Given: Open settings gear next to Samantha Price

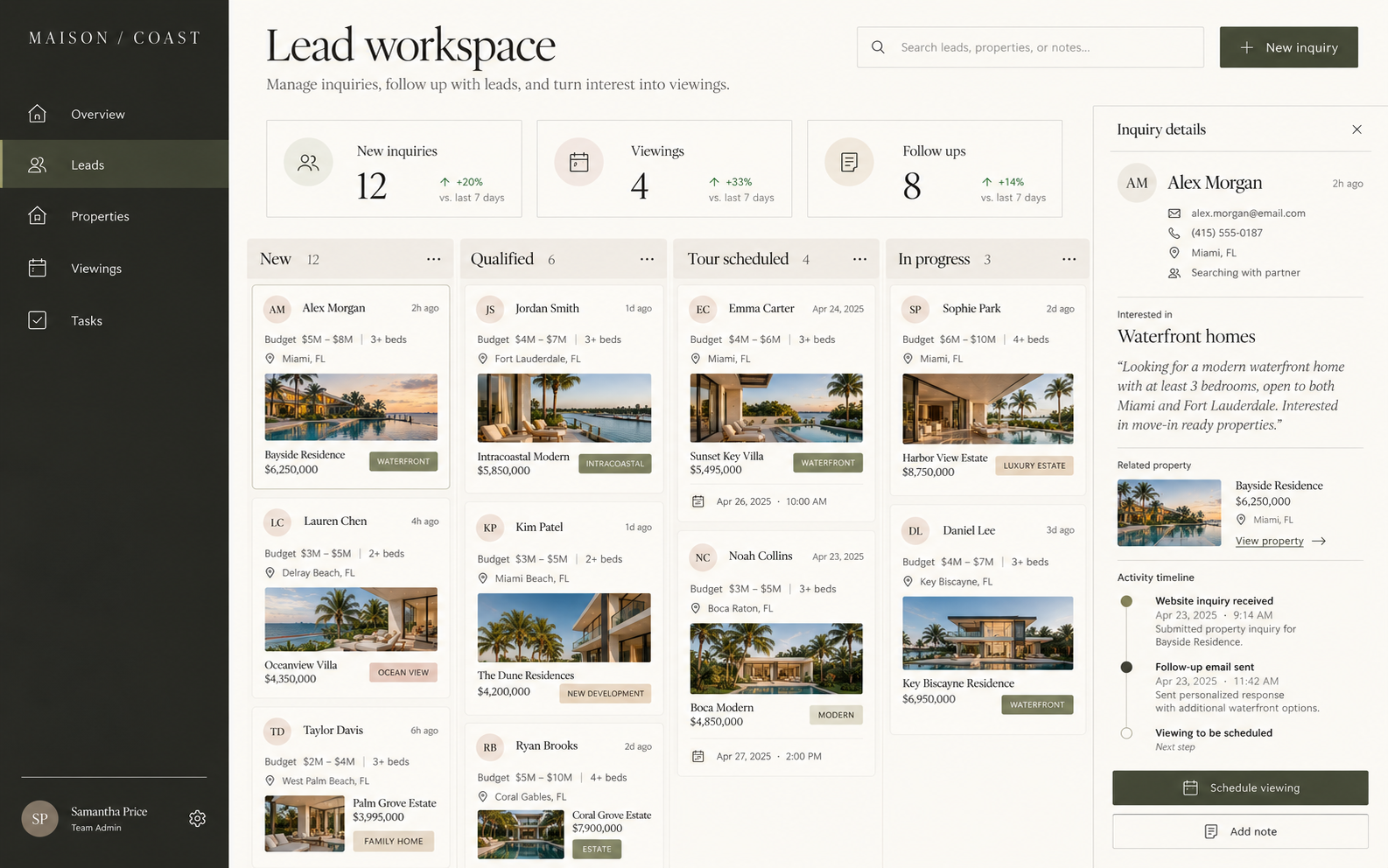Looking at the screenshot, I should (198, 818).
